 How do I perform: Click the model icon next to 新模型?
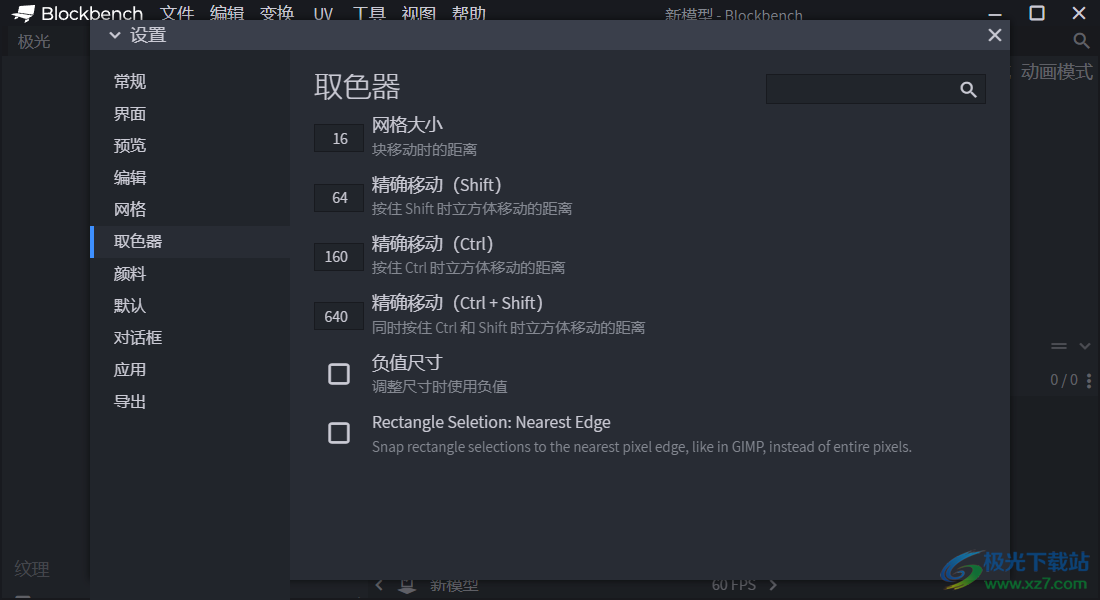click(x=407, y=585)
